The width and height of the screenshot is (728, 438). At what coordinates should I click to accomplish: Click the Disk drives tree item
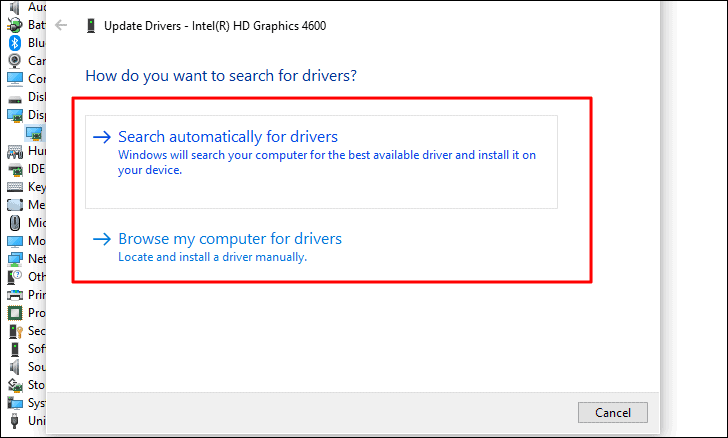36,97
